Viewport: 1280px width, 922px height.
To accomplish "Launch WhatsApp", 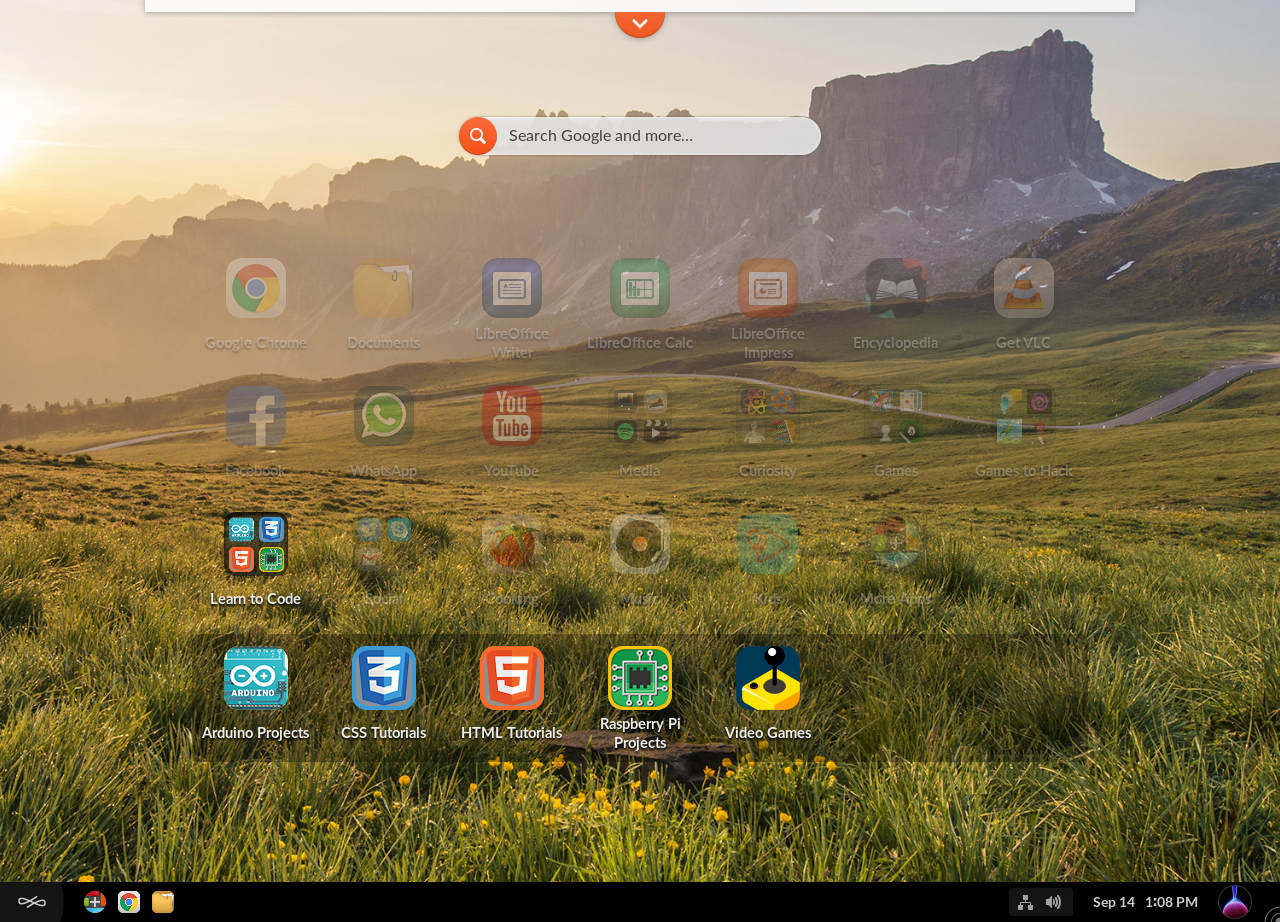I will (x=384, y=416).
